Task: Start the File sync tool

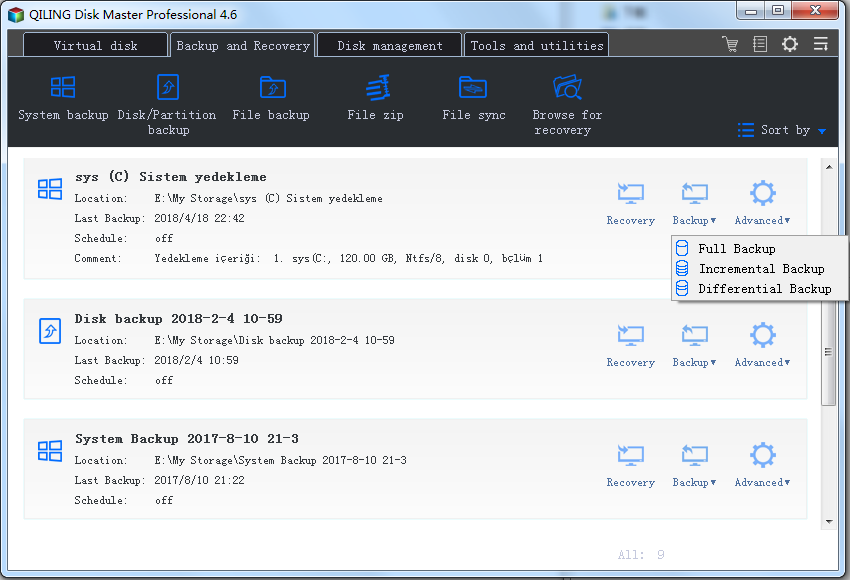Action: (474, 98)
